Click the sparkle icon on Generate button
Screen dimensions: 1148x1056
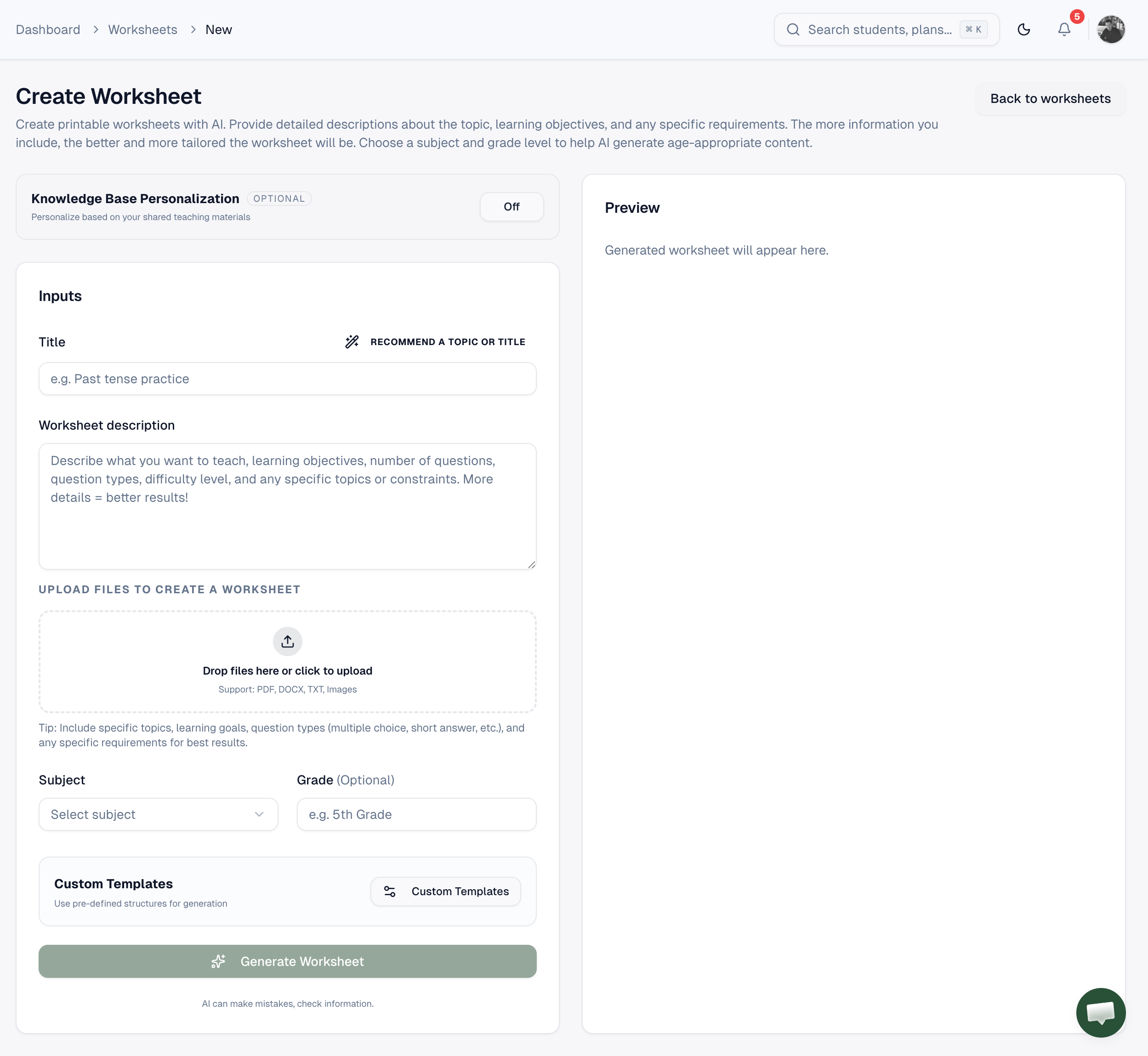click(x=218, y=961)
